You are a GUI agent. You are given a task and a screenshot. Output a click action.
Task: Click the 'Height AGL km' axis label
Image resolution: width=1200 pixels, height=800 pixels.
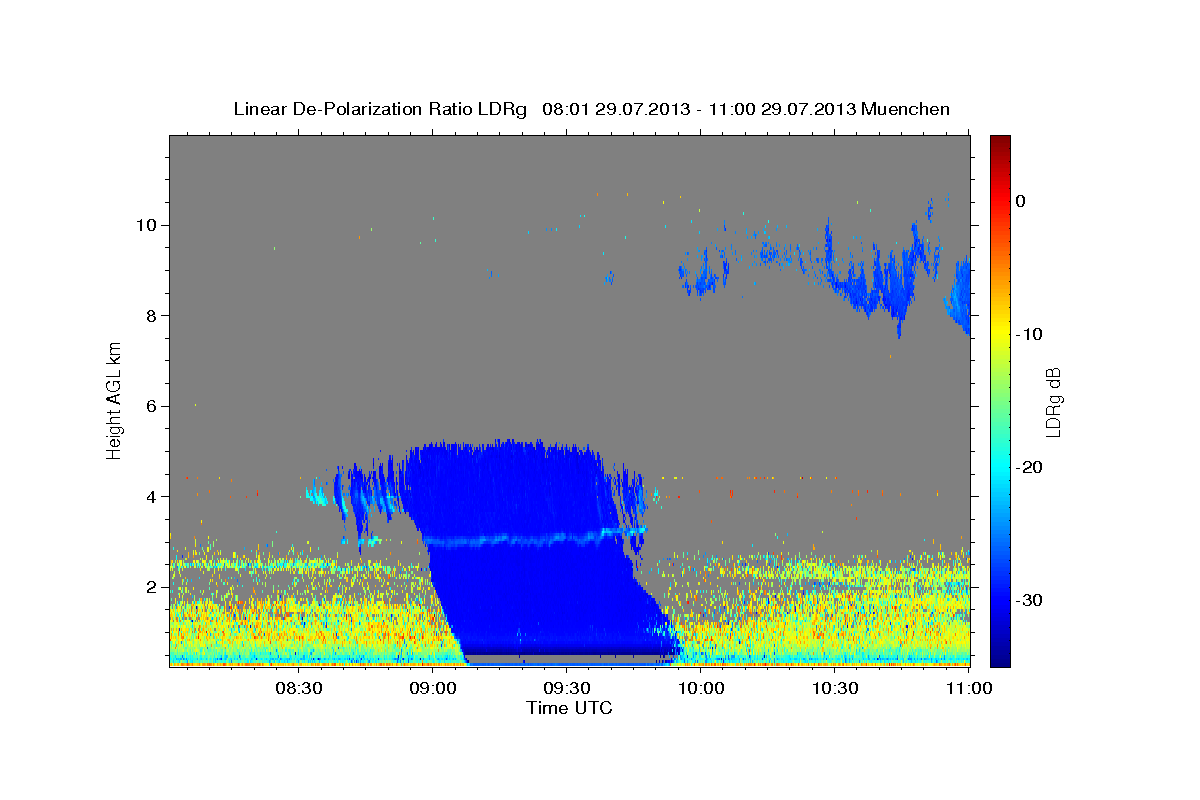pyautogui.click(x=114, y=399)
